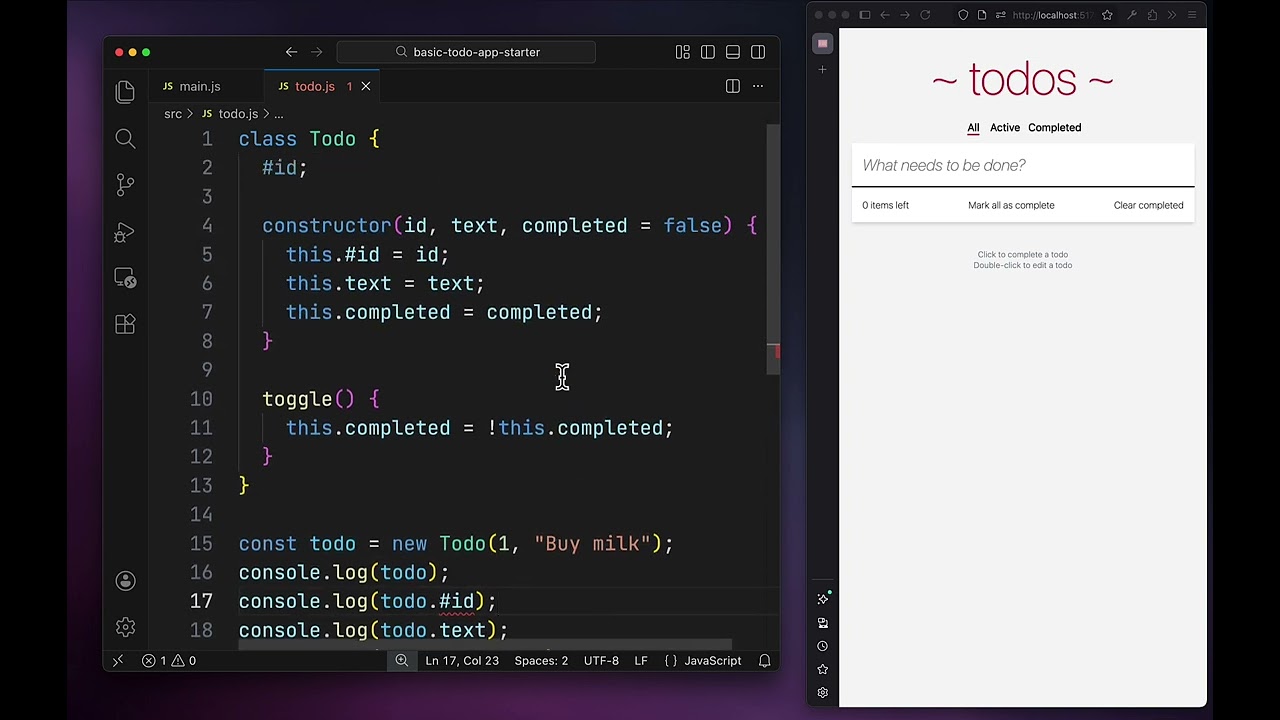Image resolution: width=1280 pixels, height=720 pixels.
Task: Open Problems from errors and warnings count
Action: point(168,660)
